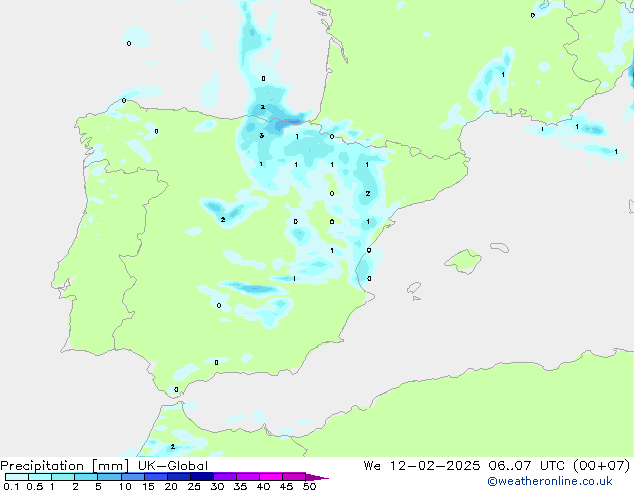Click the 'We 12-02-2025' date text
This screenshot has width=634, height=490.
tap(422, 466)
